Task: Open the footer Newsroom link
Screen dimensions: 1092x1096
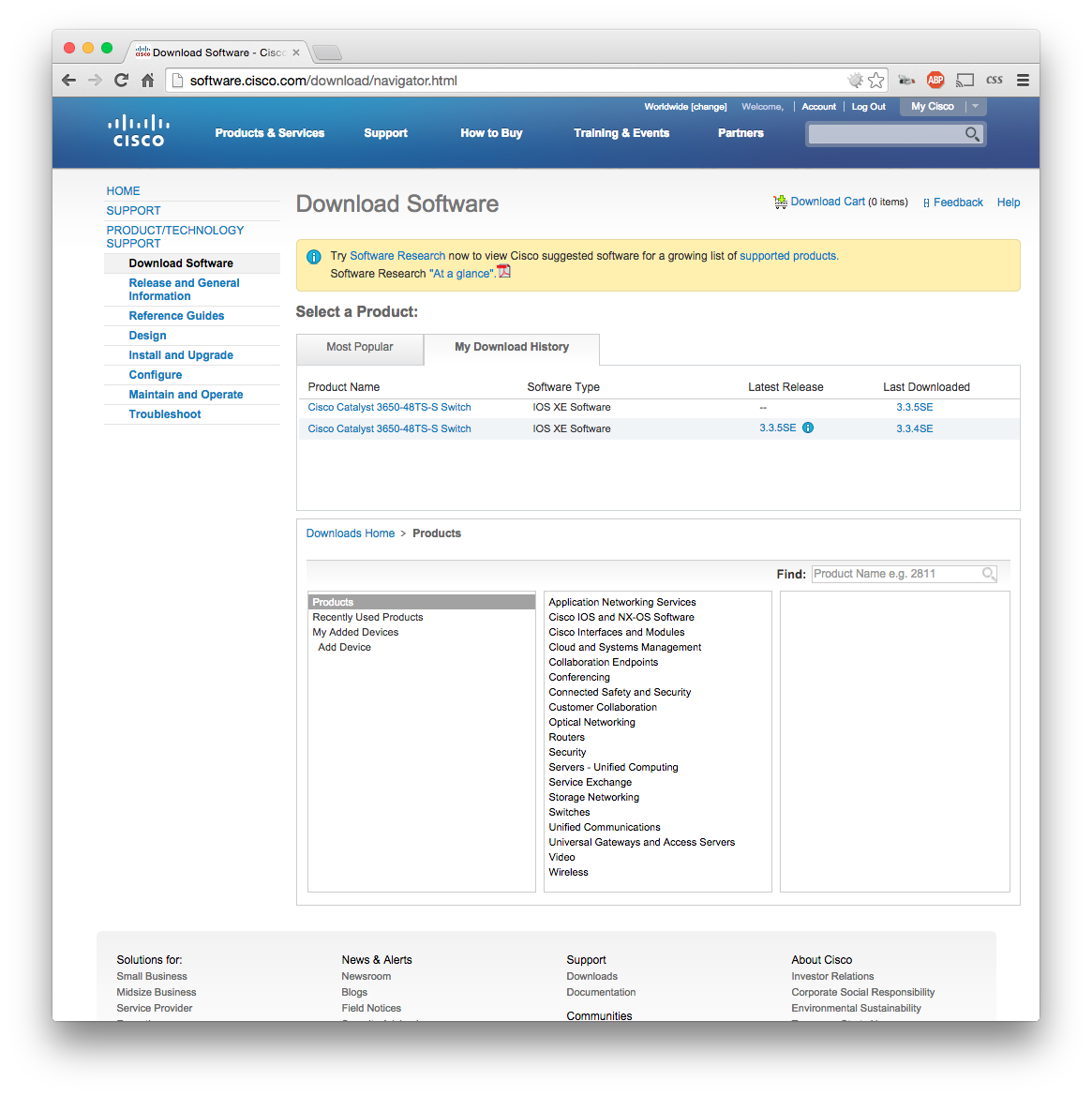Action: pos(366,977)
